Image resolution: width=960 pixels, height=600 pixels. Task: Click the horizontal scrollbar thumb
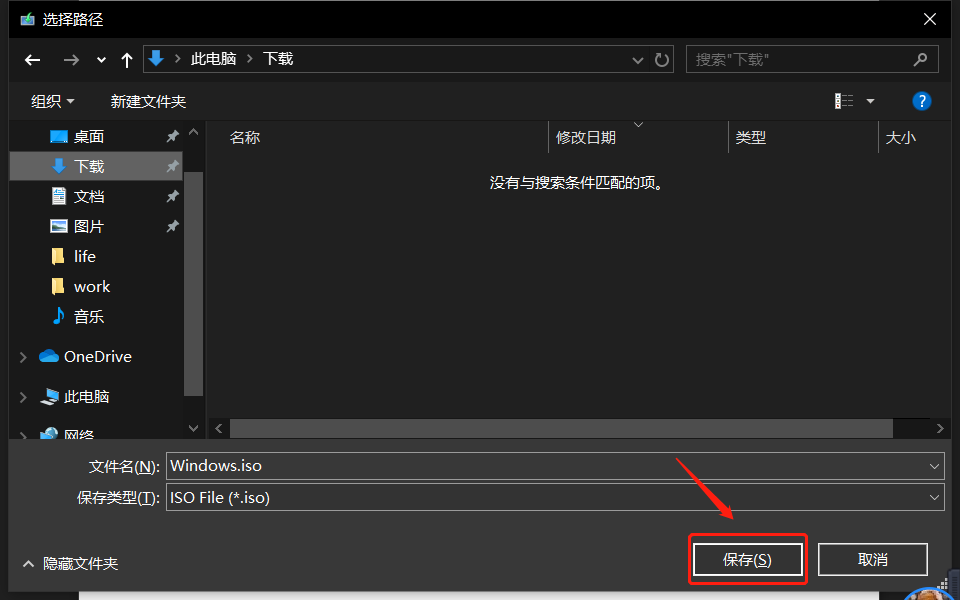561,429
